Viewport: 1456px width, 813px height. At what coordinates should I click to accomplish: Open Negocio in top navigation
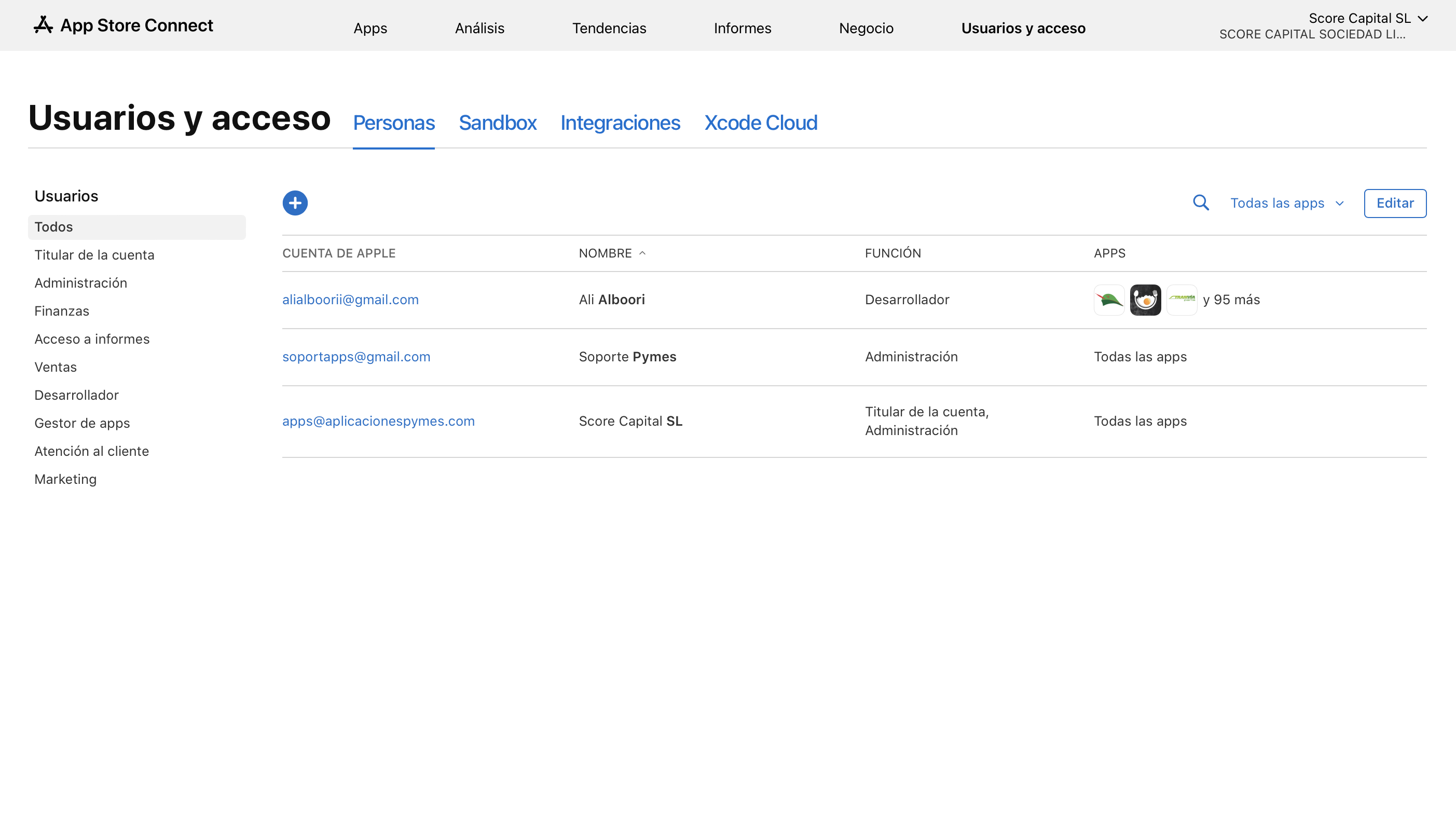point(866,28)
